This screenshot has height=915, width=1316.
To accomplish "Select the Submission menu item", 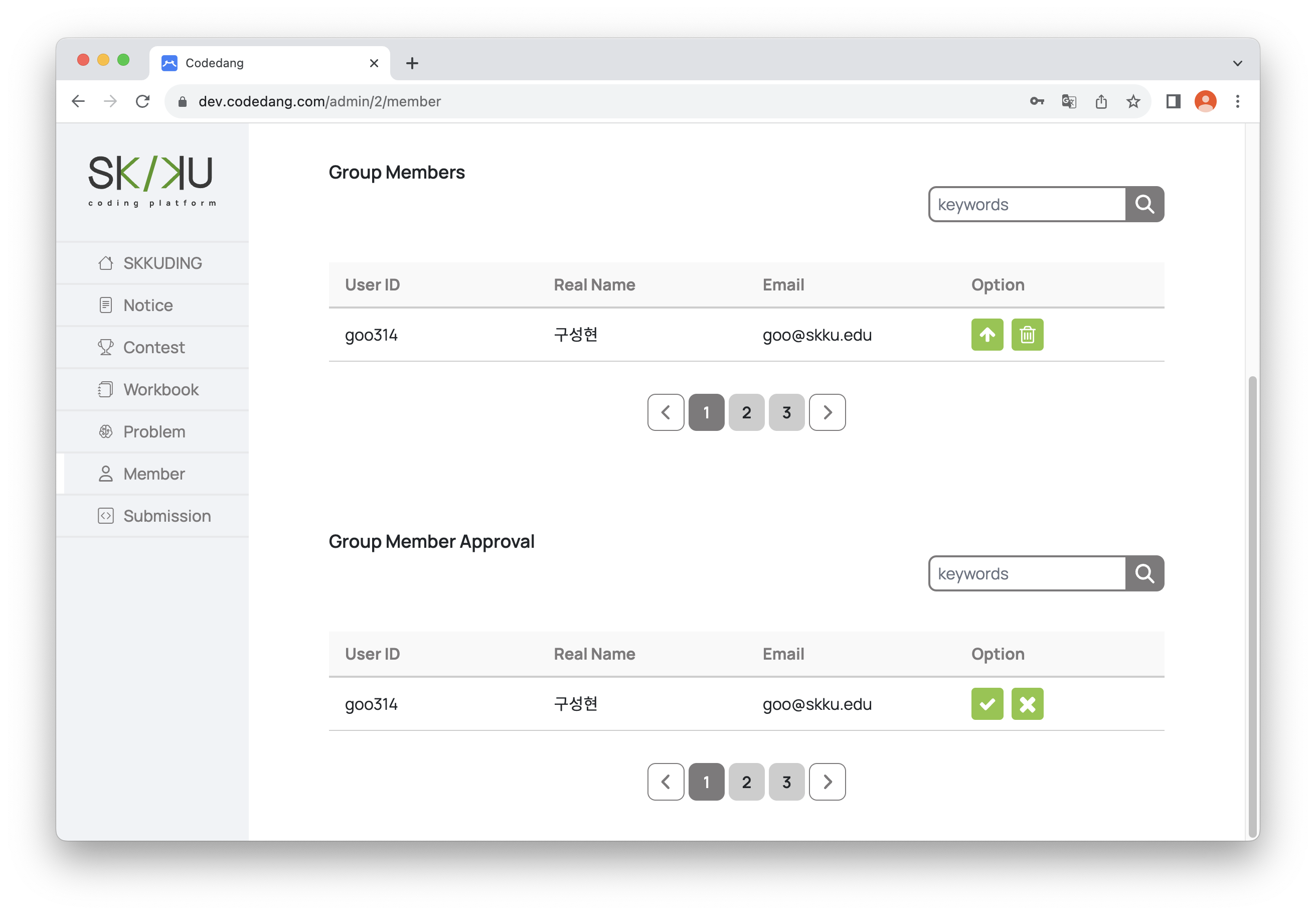I will [166, 516].
